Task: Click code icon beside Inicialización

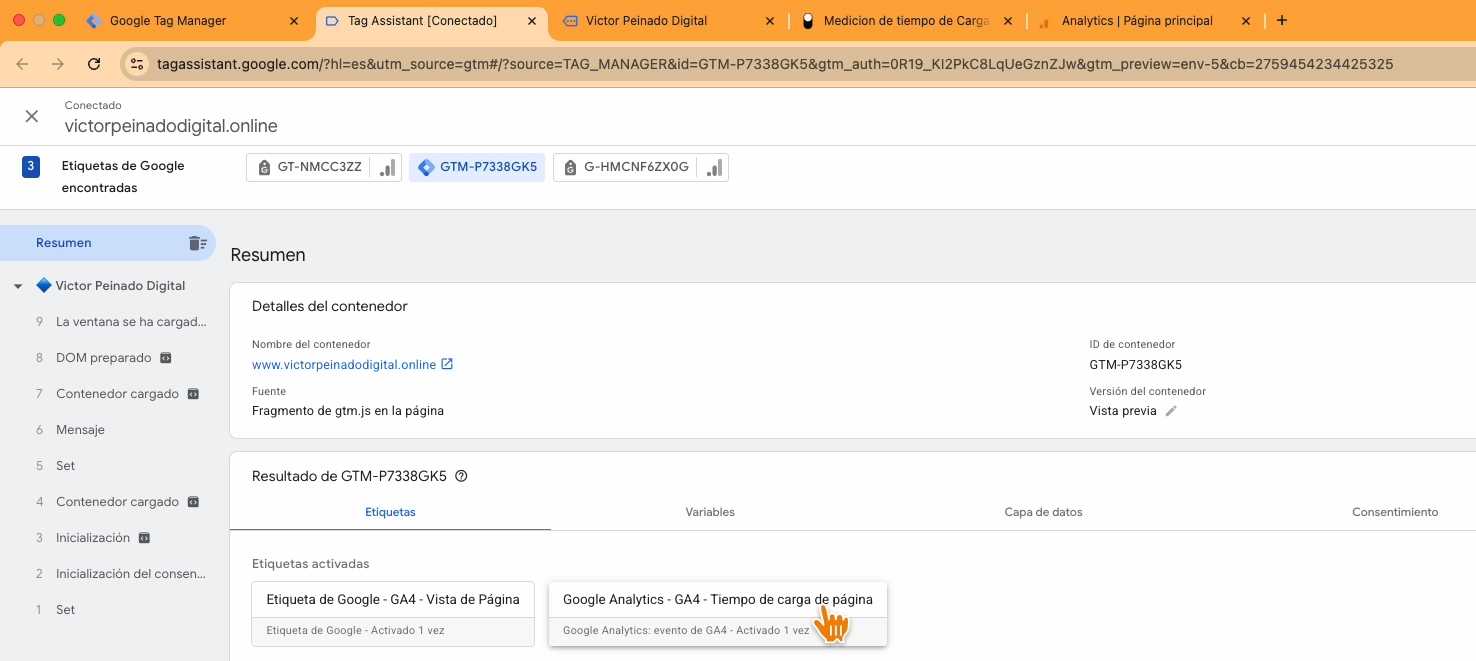Action: click(144, 538)
